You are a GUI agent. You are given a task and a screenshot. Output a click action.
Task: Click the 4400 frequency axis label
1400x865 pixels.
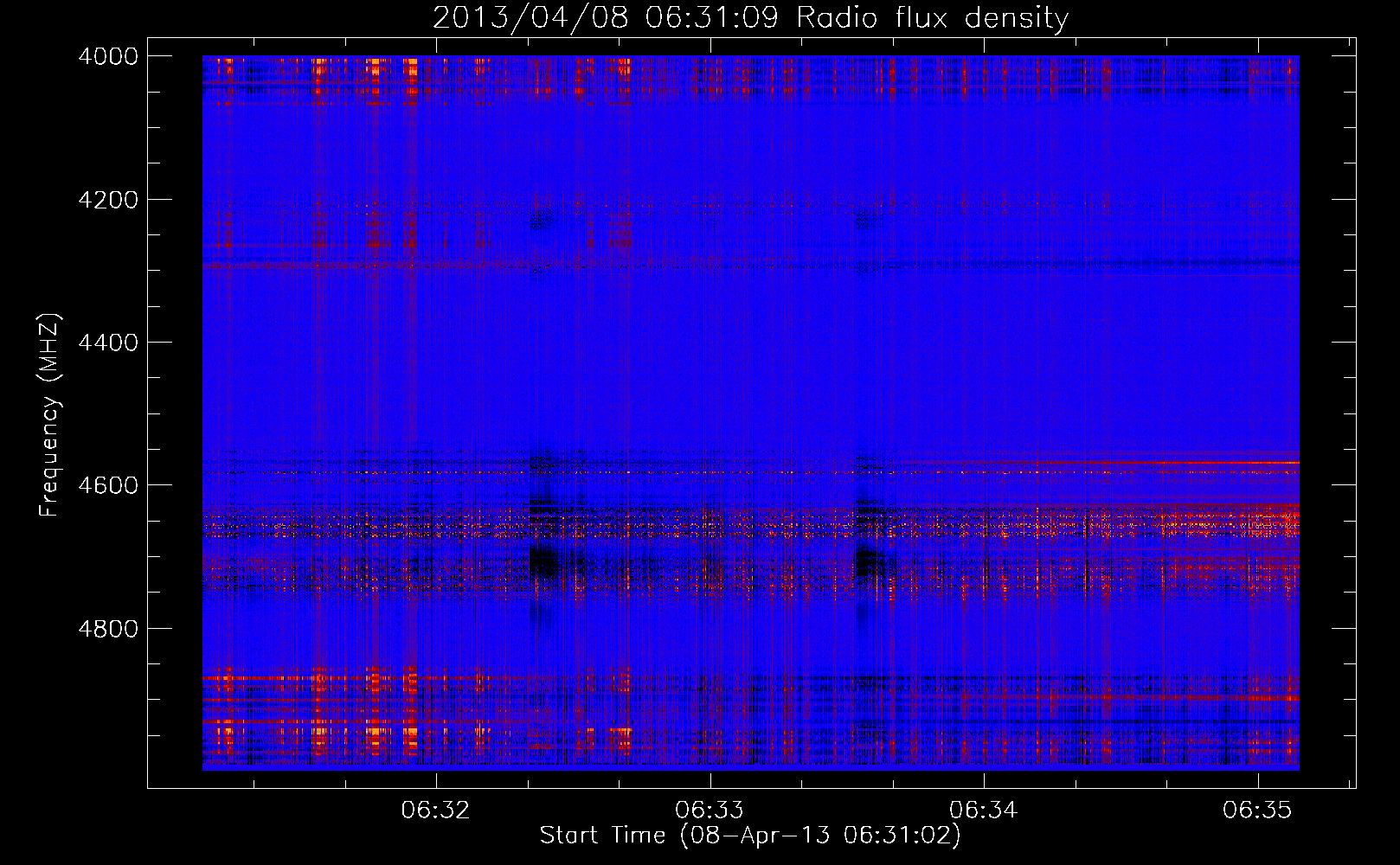(108, 343)
